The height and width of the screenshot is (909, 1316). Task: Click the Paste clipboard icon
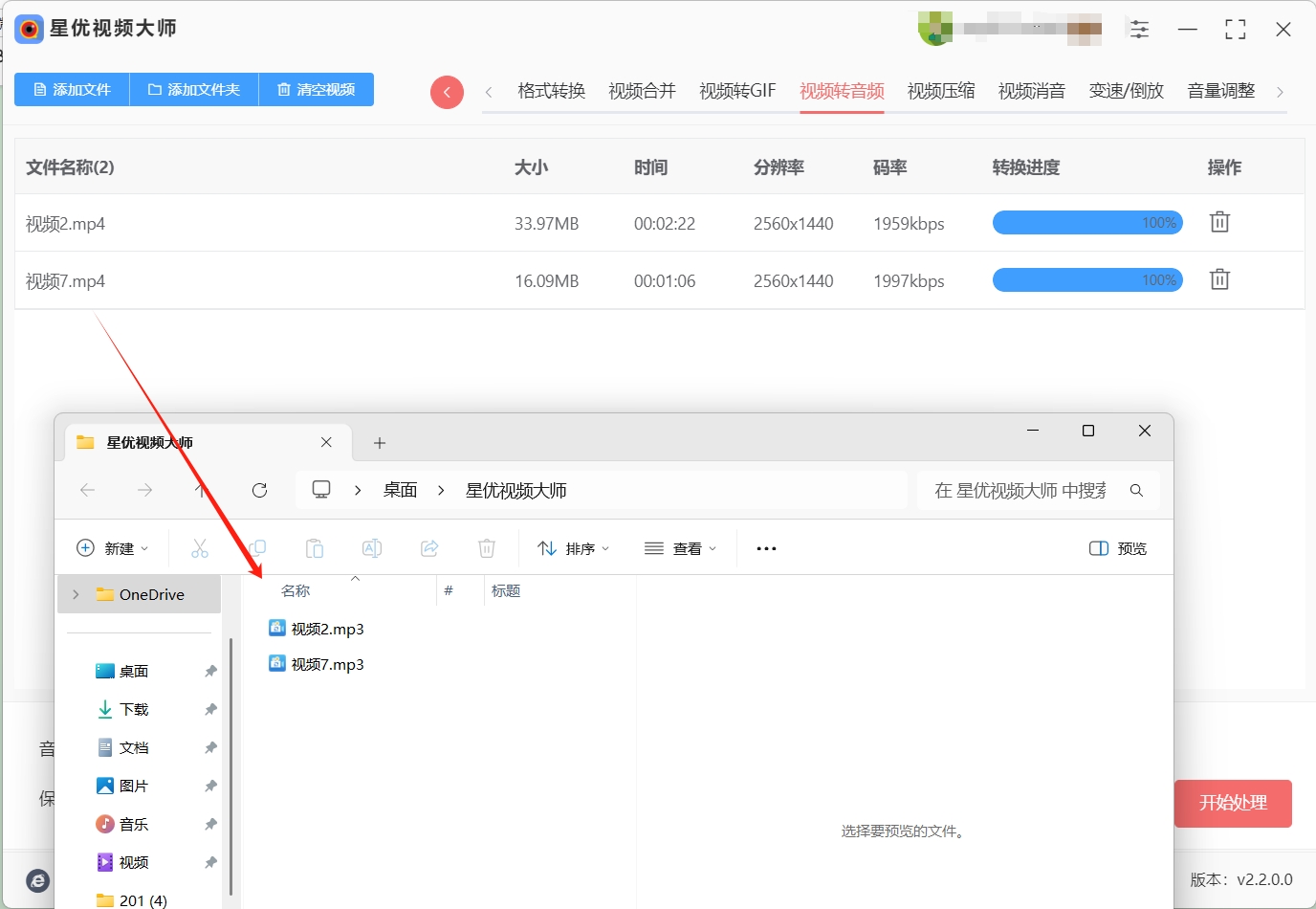(315, 548)
